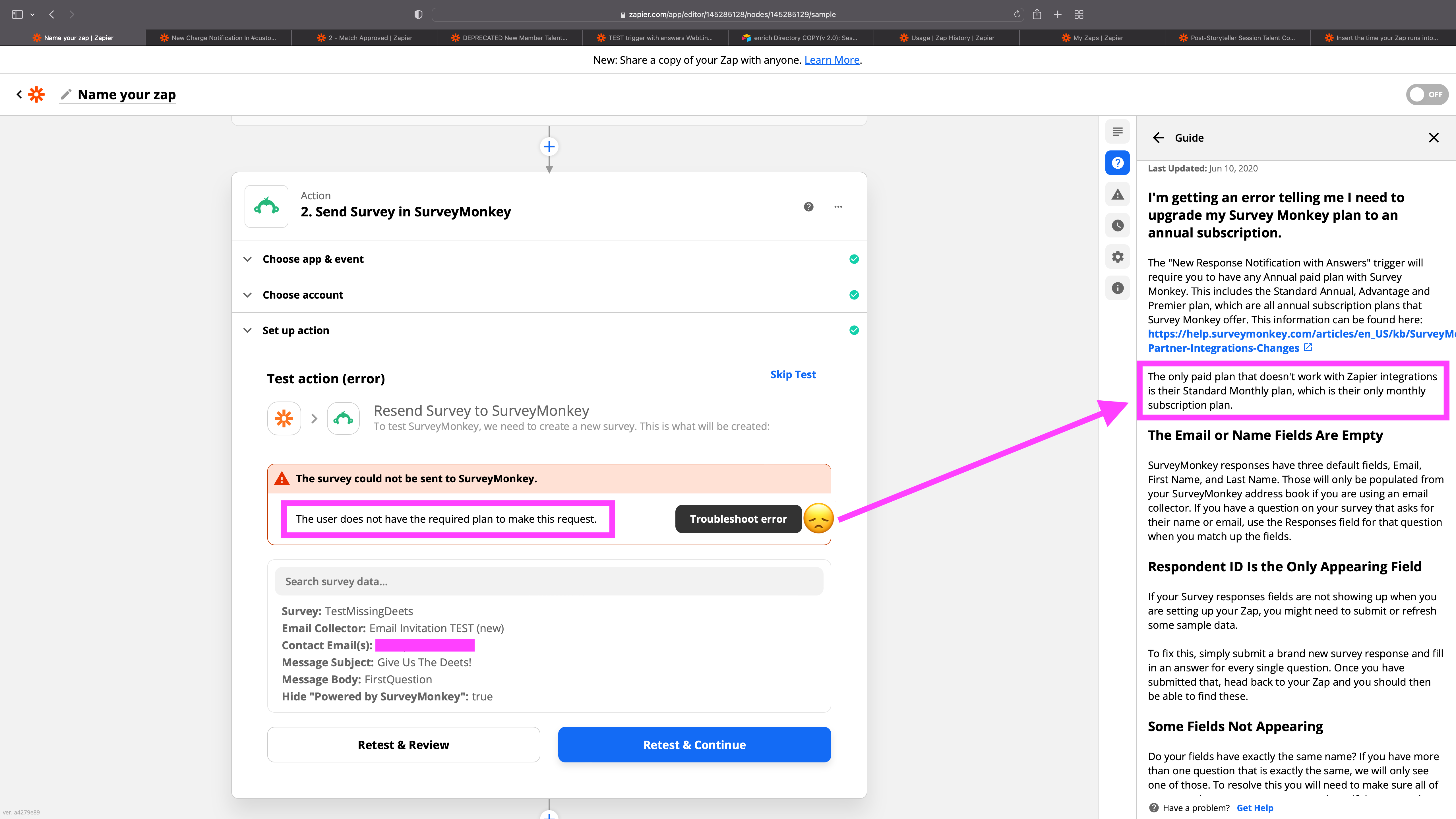1456x819 pixels.
Task: Open the settings gear icon in sidebar
Action: click(x=1117, y=257)
